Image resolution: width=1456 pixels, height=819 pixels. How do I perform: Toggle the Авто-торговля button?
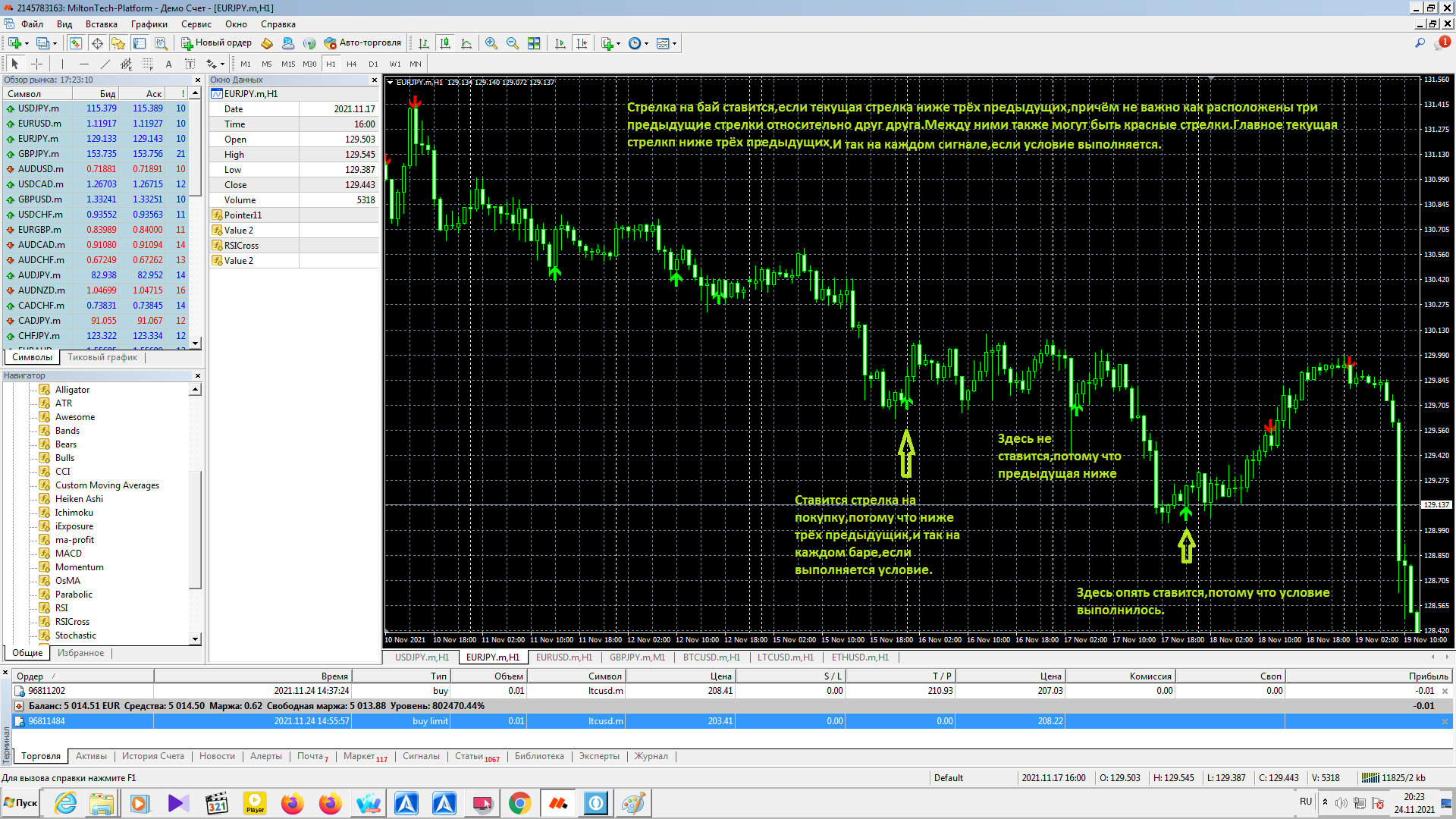click(x=362, y=43)
